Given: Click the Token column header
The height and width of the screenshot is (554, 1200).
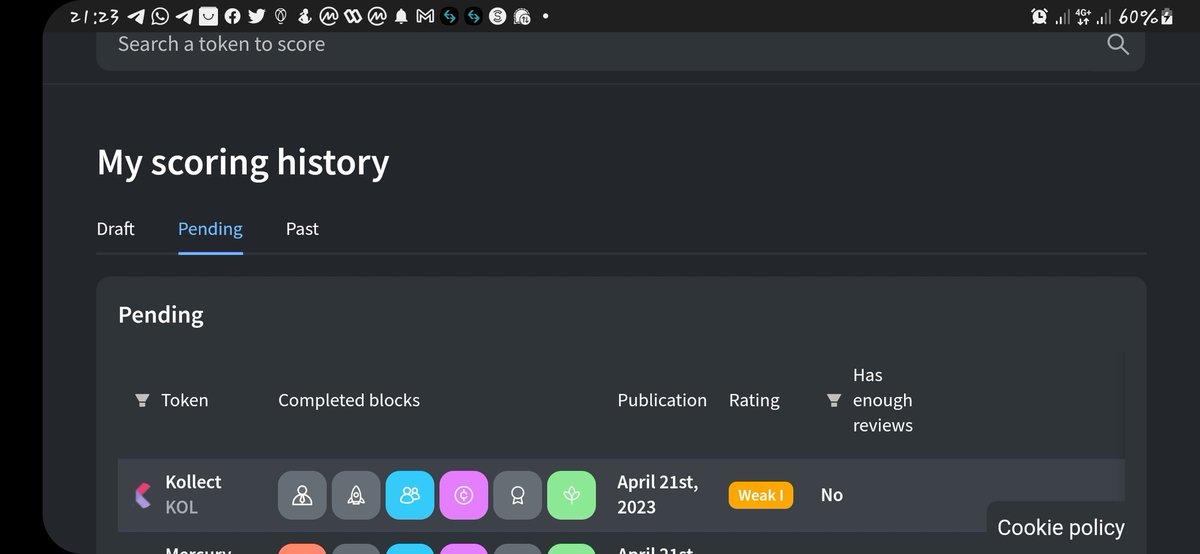Looking at the screenshot, I should pos(185,400).
